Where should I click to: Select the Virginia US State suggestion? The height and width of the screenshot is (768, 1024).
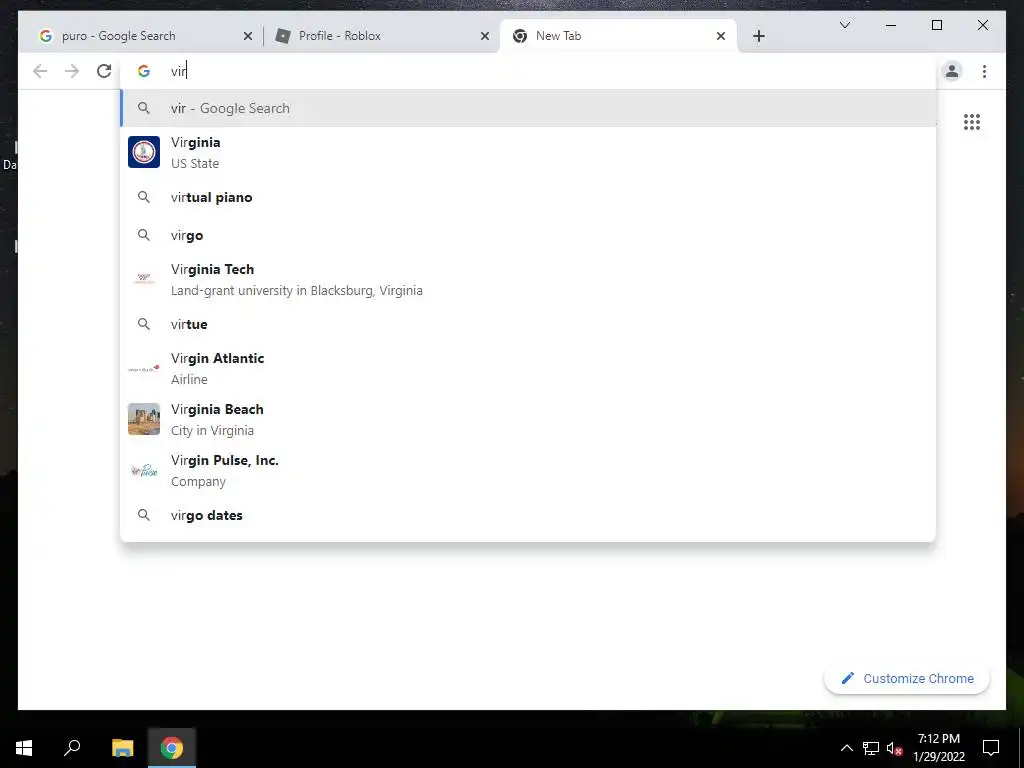tap(528, 152)
